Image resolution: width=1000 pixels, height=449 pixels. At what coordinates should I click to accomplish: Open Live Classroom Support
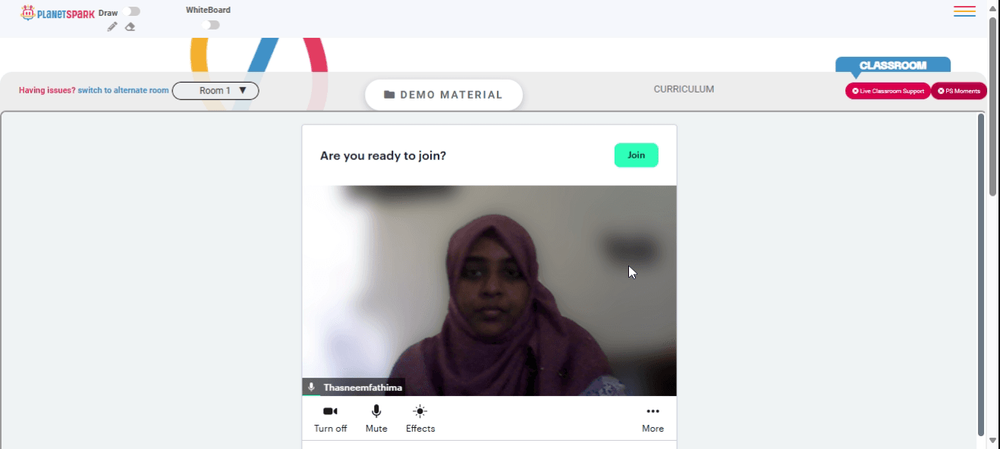coord(888,91)
